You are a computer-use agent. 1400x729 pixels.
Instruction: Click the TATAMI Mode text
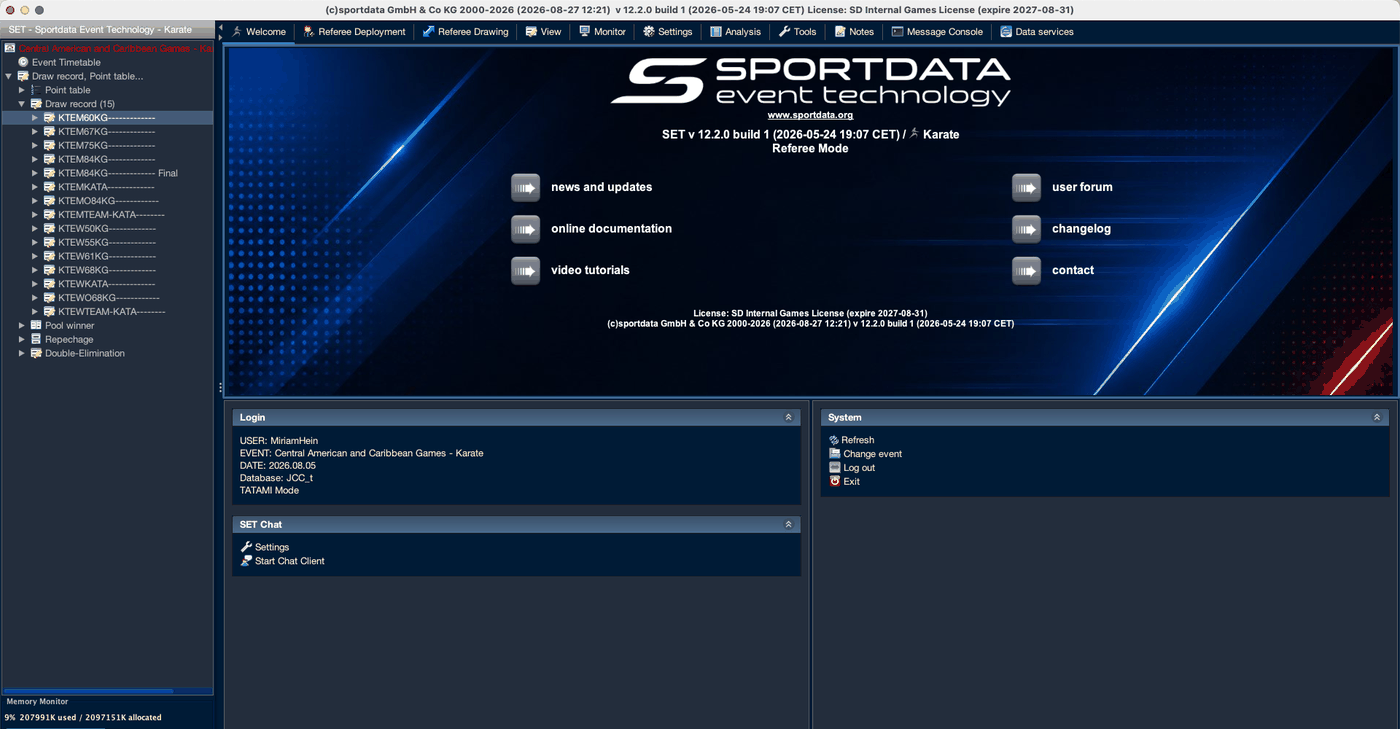[x=269, y=490]
